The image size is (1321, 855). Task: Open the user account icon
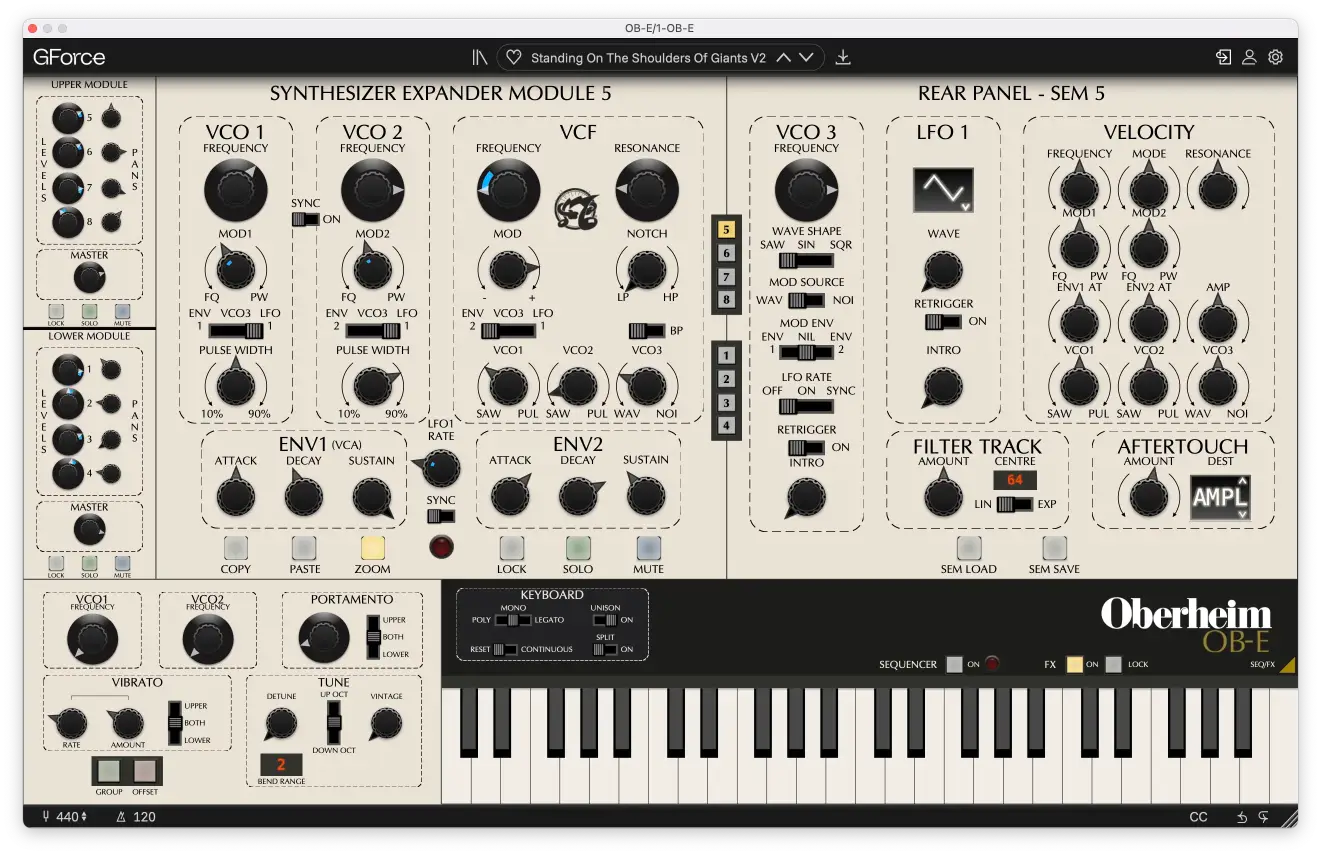tap(1249, 57)
